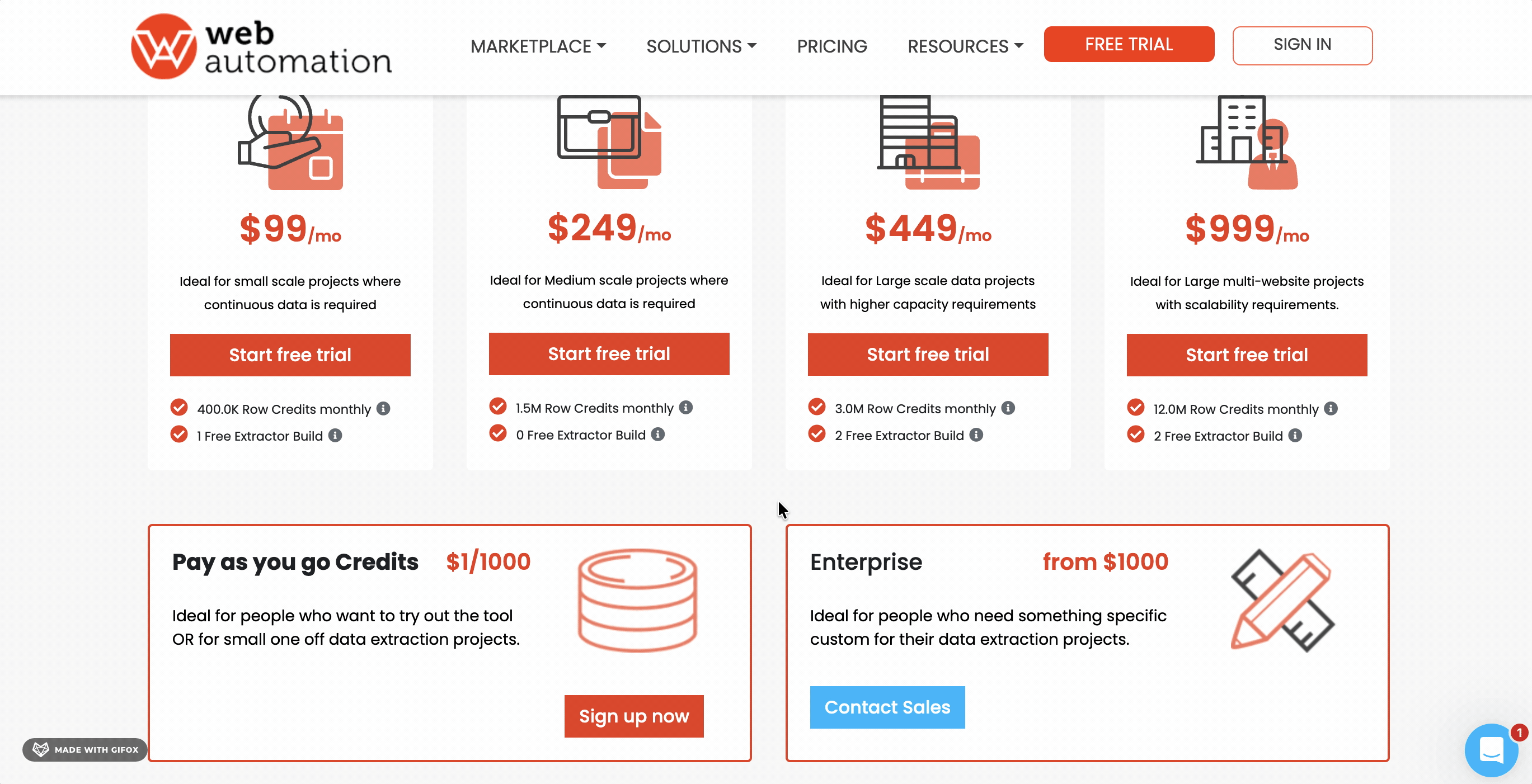
Task: Expand the SOLUTIONS menu
Action: (701, 46)
